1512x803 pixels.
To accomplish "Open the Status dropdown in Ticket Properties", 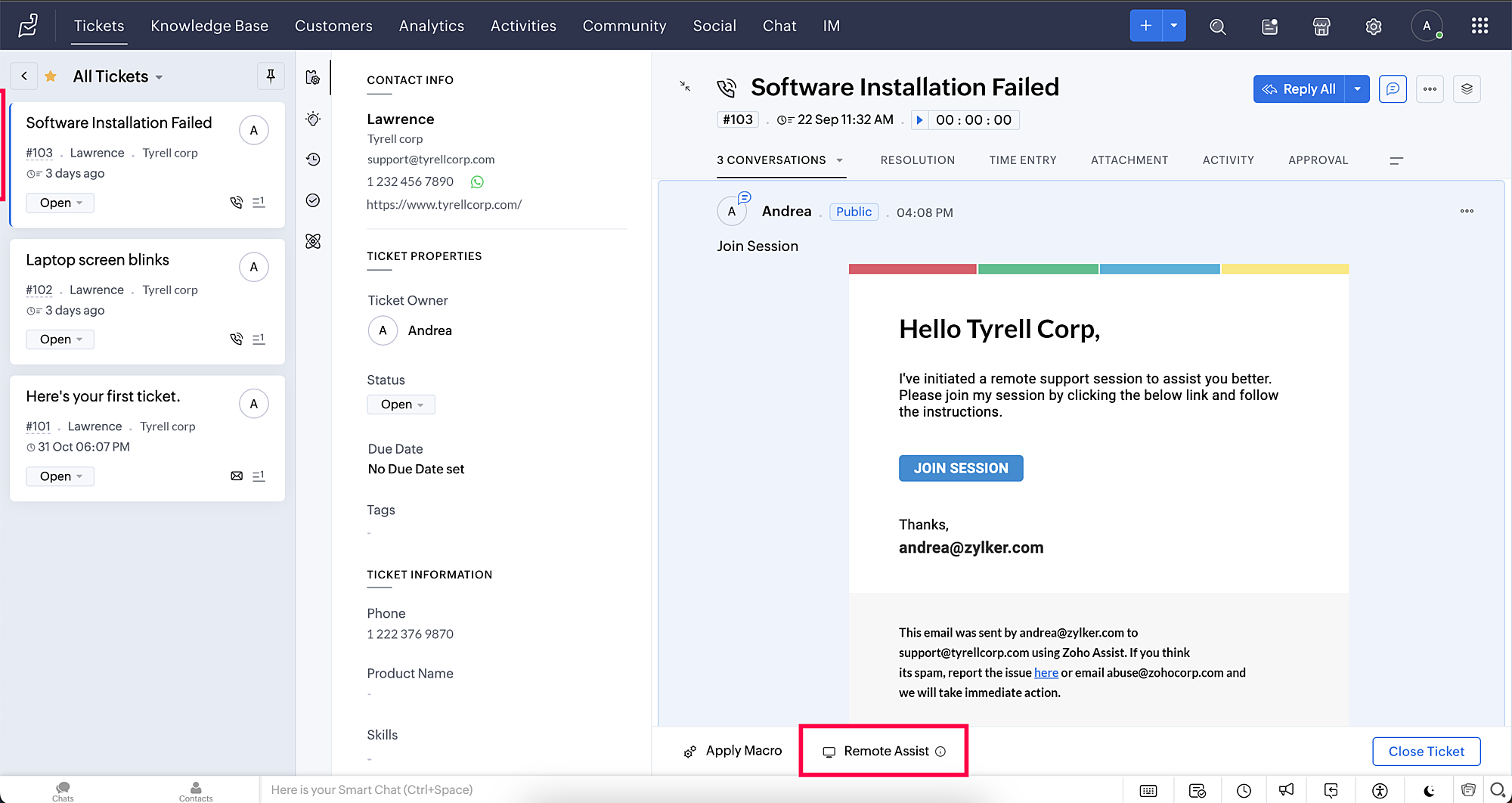I will click(x=401, y=405).
